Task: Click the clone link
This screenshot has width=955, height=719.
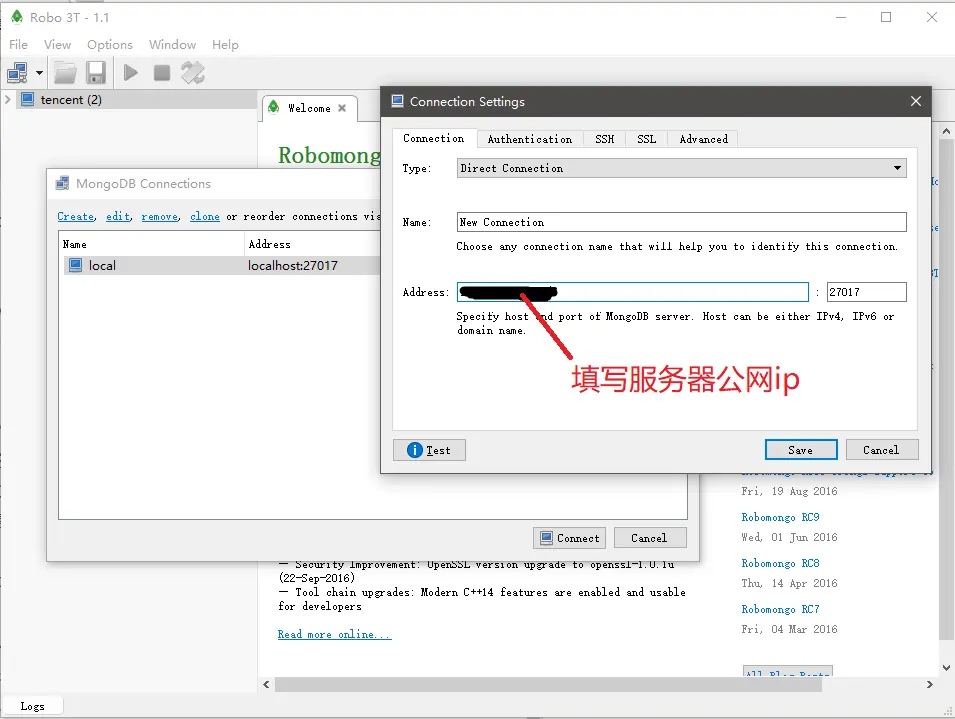Action: click(x=205, y=217)
